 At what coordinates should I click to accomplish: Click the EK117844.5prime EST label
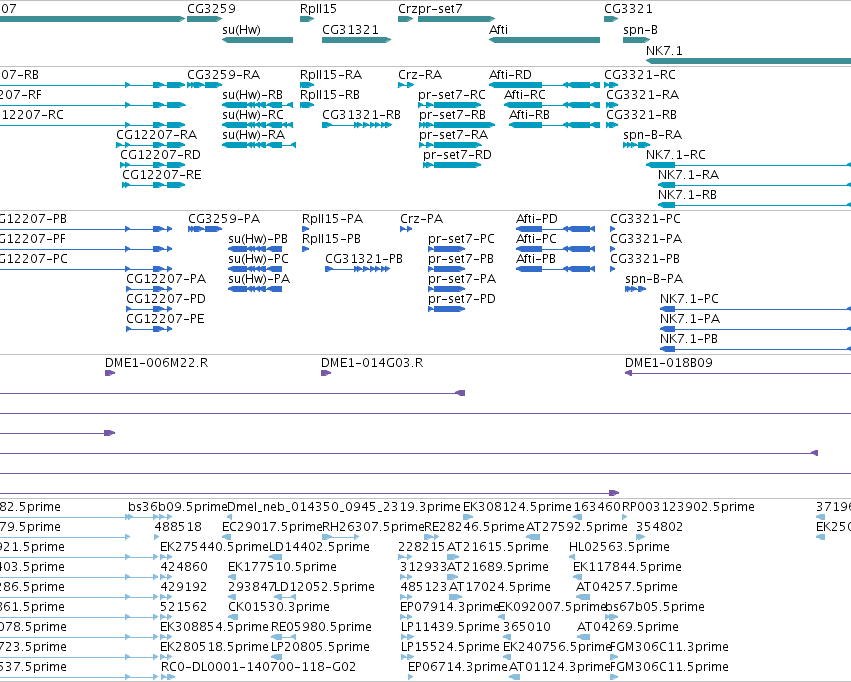tap(627, 567)
